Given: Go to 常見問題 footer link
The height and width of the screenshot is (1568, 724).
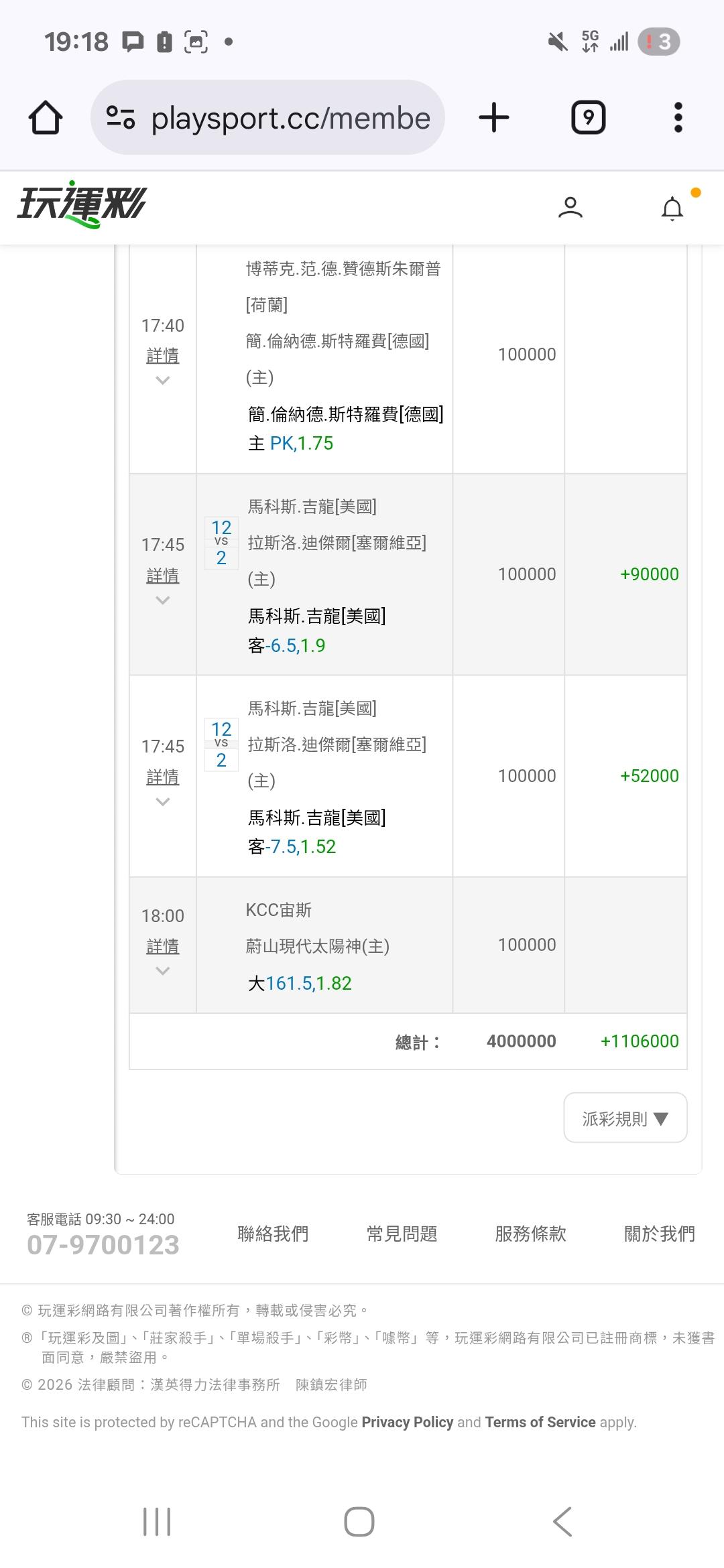Looking at the screenshot, I should tap(402, 1234).
